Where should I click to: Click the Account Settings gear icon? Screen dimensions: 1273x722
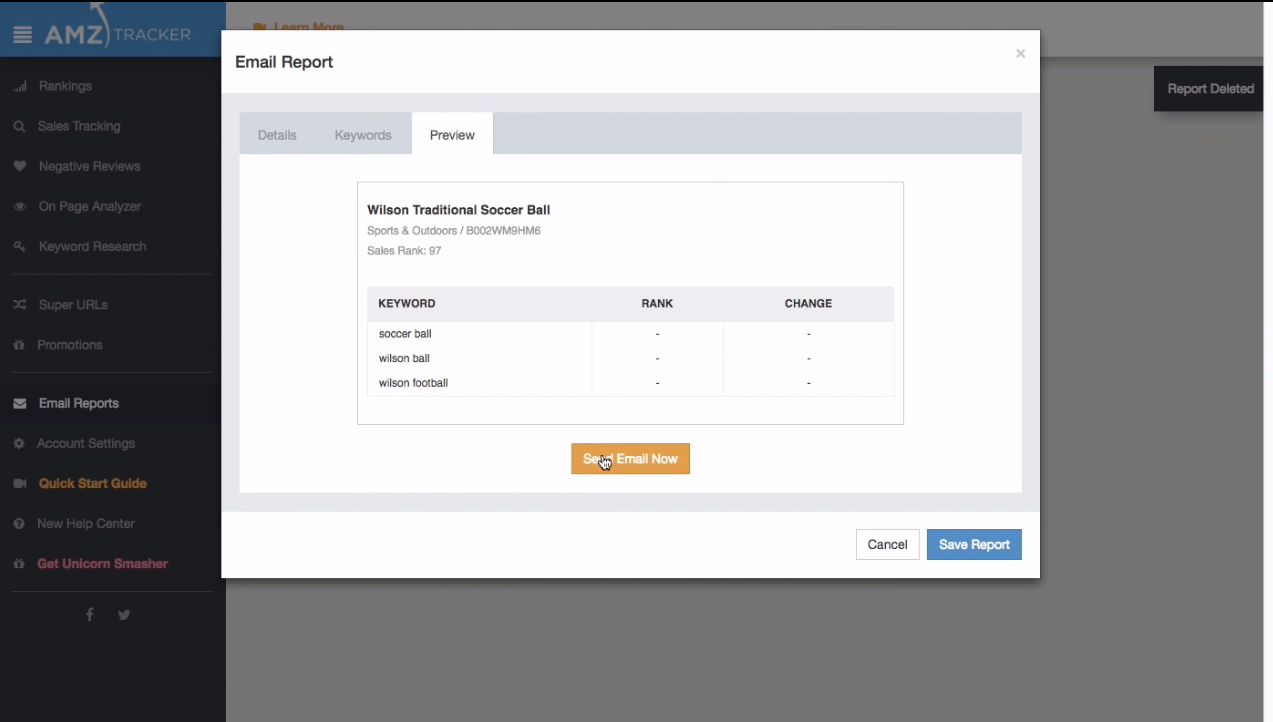[x=19, y=443]
